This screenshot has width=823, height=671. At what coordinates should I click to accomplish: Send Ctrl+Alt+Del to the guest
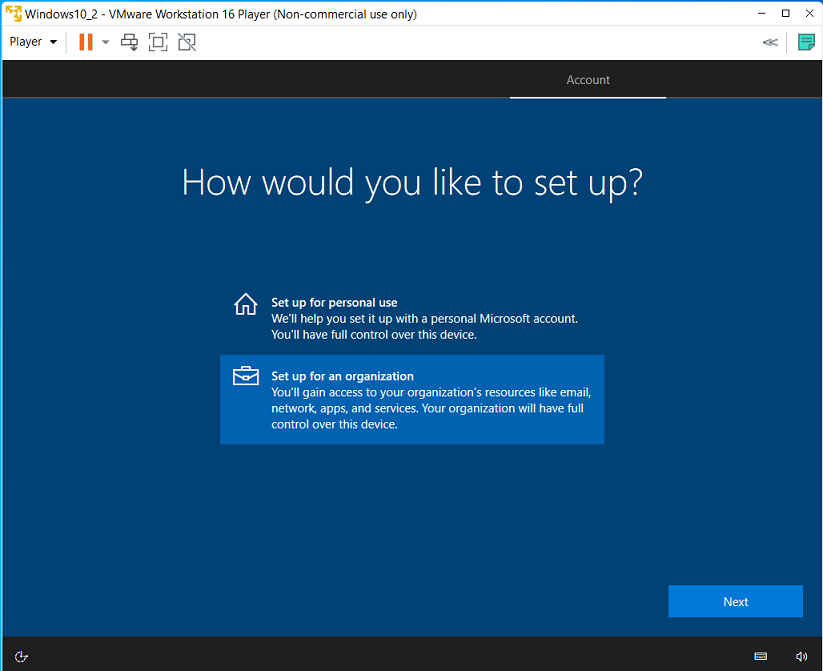point(129,42)
